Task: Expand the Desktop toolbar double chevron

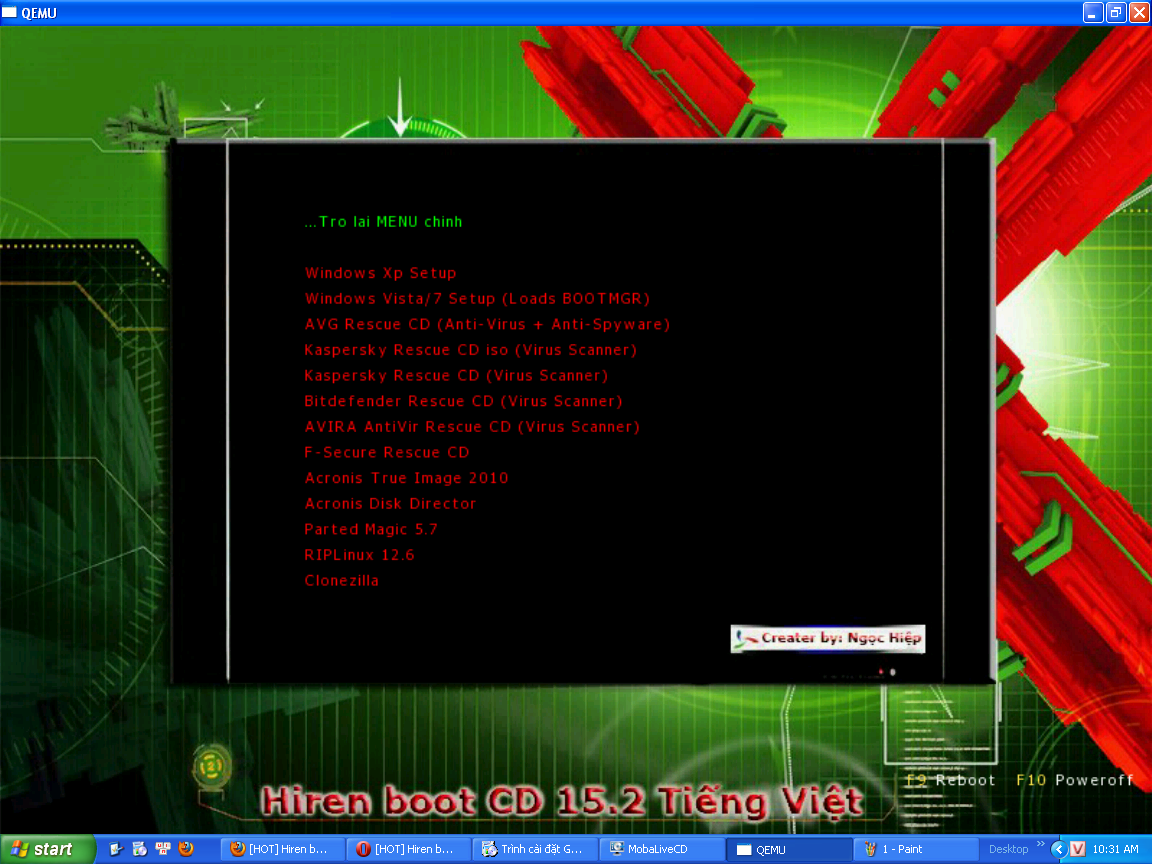Action: tap(1040, 846)
